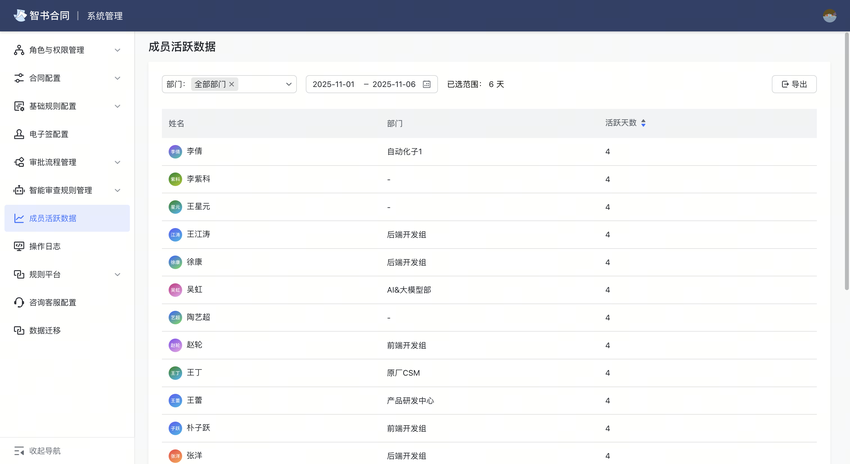This screenshot has width=850, height=464.
Task: Click 徐康's avatar icon
Action: (175, 262)
